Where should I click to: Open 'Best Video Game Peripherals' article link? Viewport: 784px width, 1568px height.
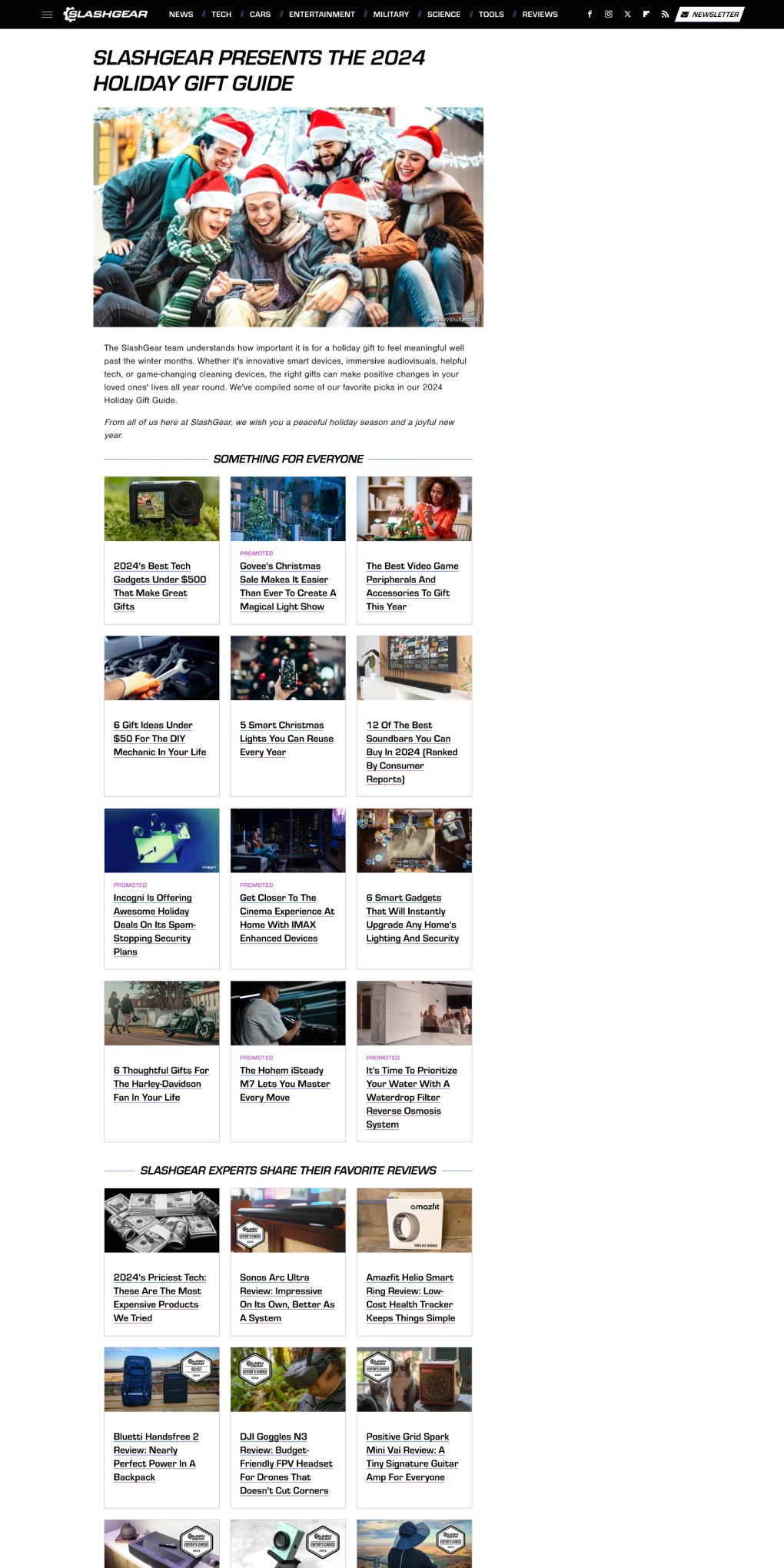[412, 586]
